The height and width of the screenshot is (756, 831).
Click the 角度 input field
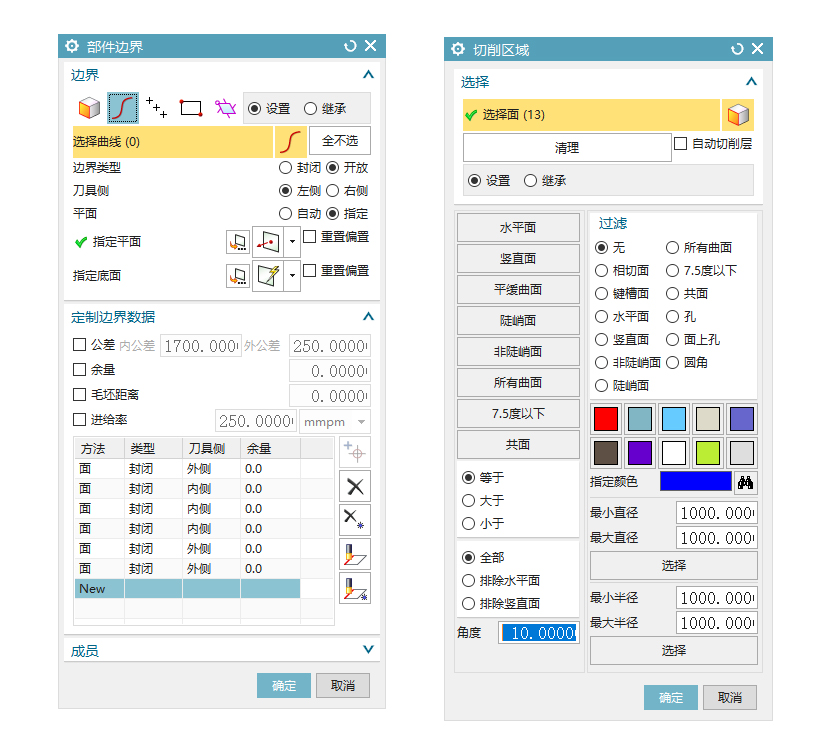[x=540, y=633]
